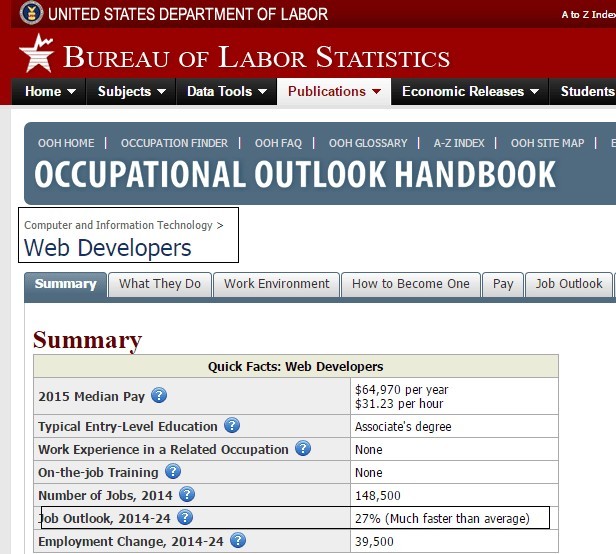Screen dimensions: 616x554
Task: Select the 39,500 employment change value
Action: pos(374,541)
